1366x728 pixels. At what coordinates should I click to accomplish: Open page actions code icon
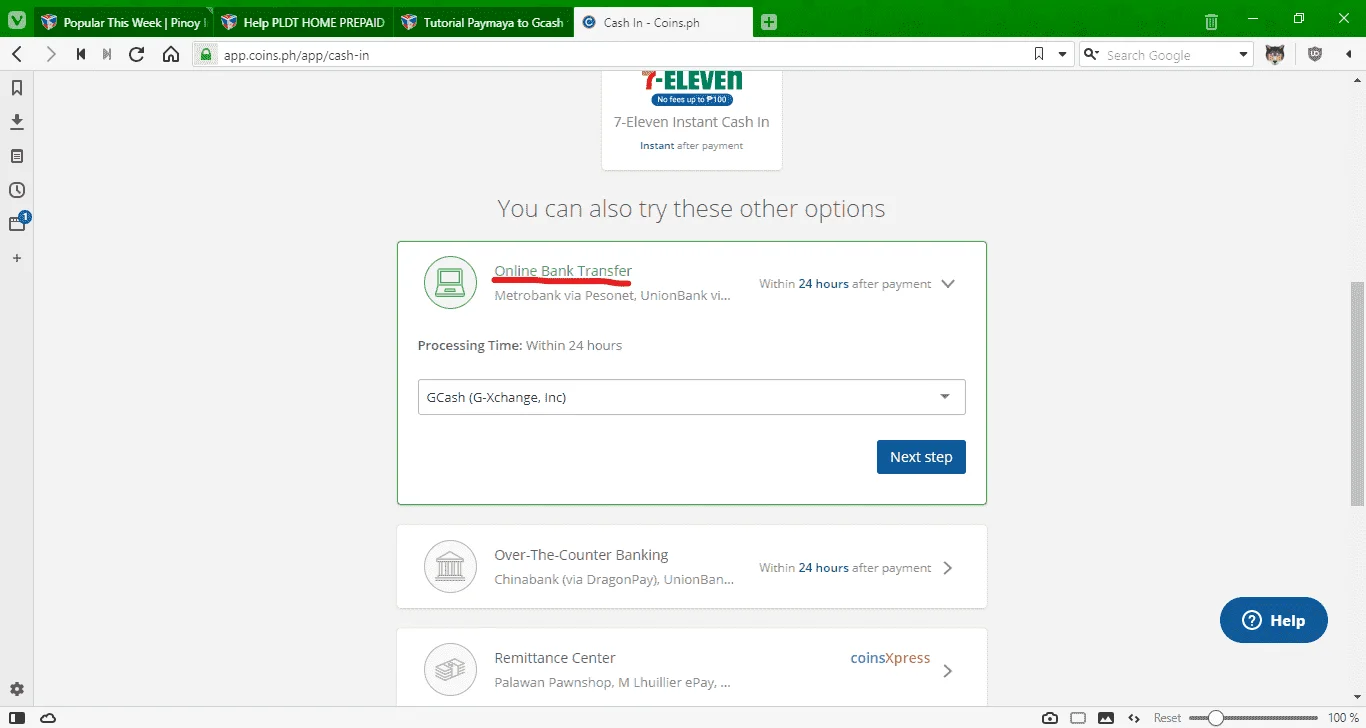tap(1134, 718)
